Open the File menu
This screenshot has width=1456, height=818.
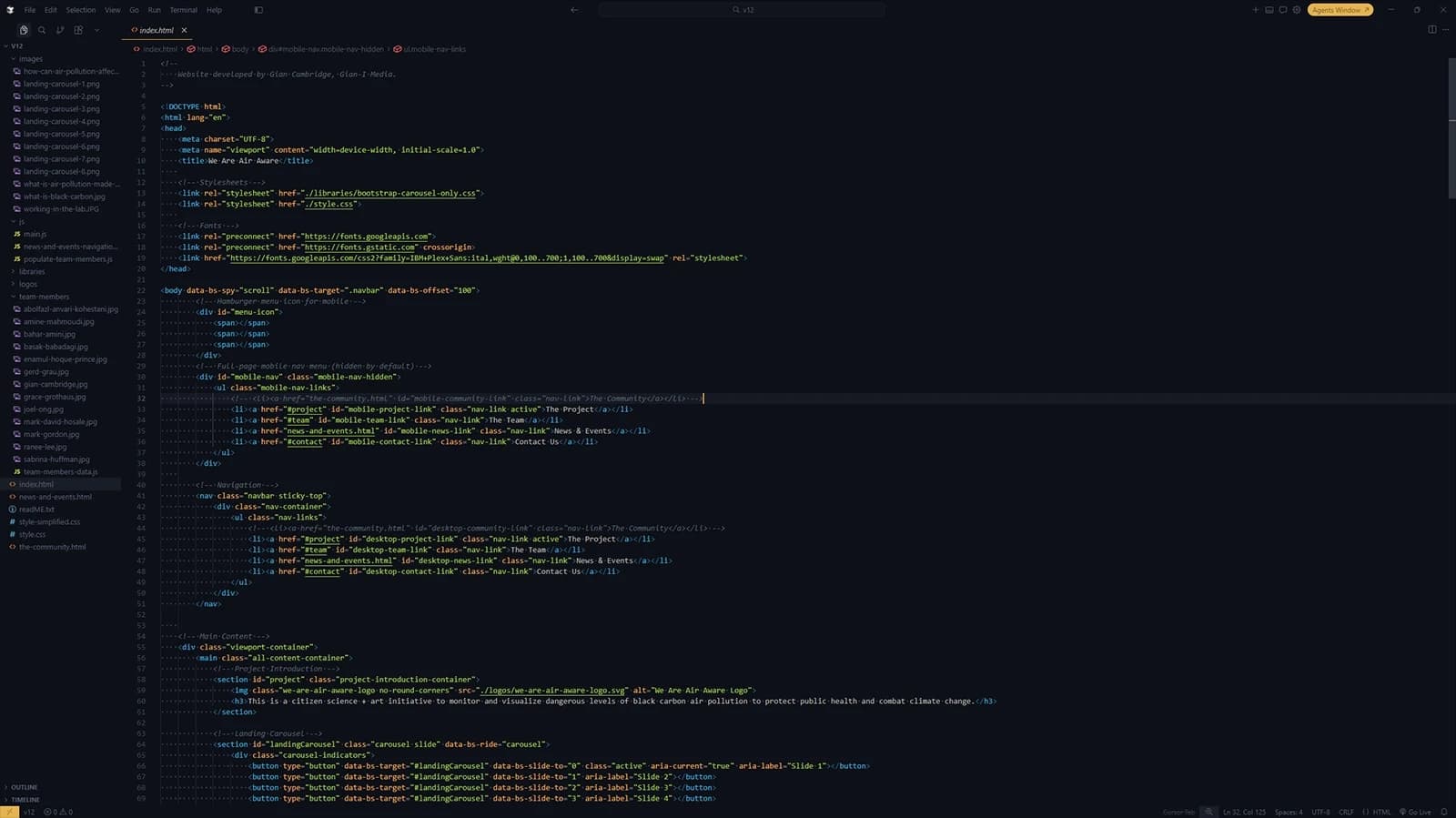point(30,10)
